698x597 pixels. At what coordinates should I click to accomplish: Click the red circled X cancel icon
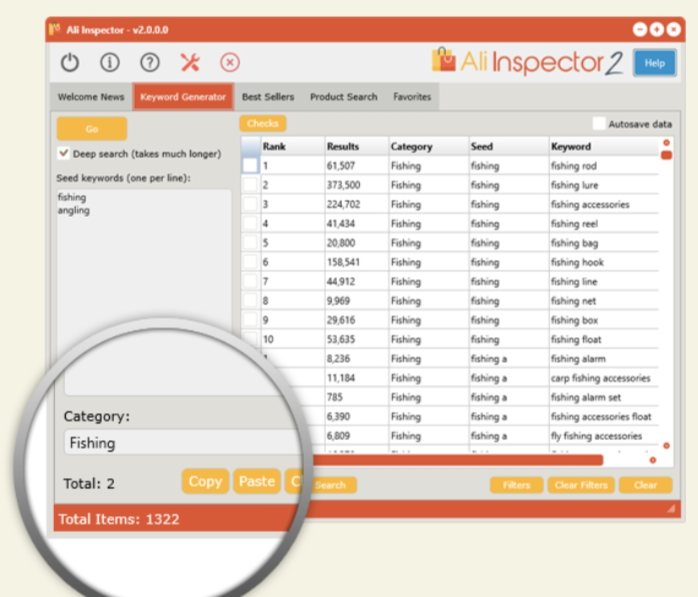[x=230, y=62]
